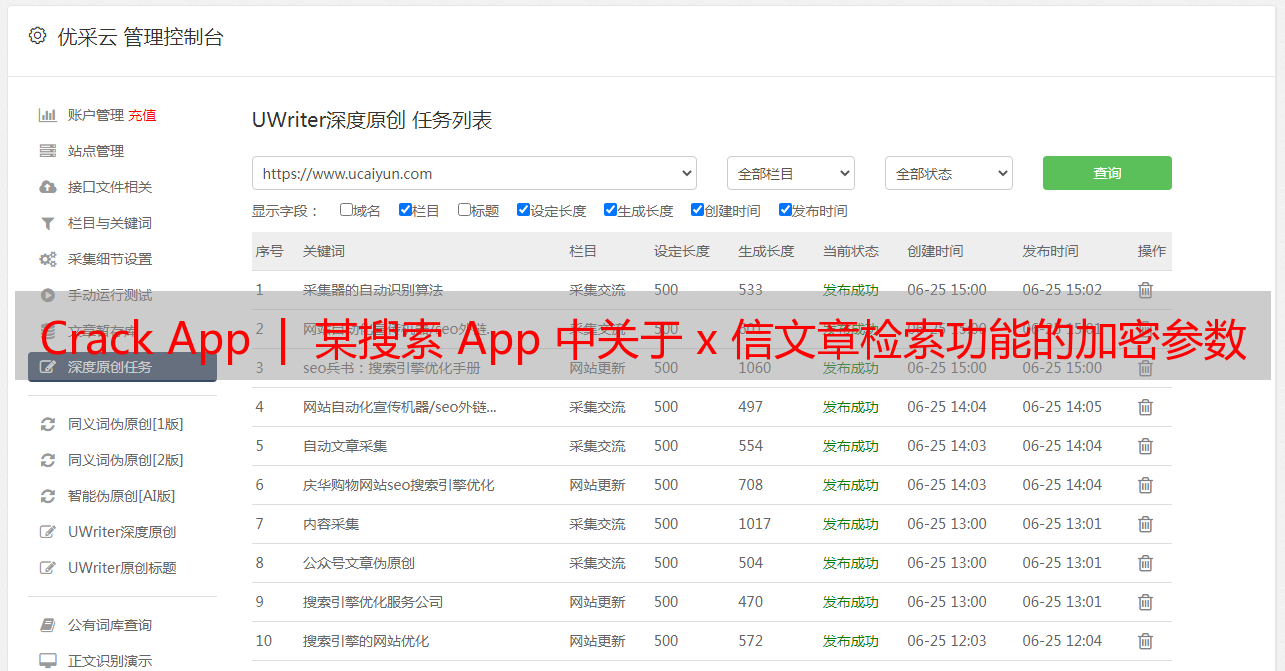
Task: Click keyword 公众号文章伪原创
Action: tap(359, 563)
